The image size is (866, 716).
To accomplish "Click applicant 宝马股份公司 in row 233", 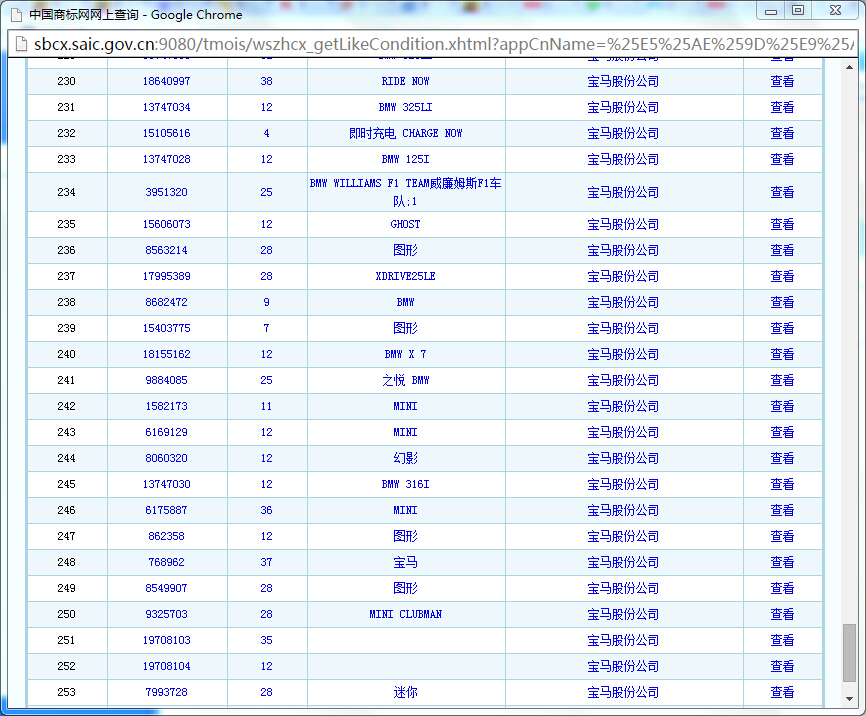I will pyautogui.click(x=623, y=159).
